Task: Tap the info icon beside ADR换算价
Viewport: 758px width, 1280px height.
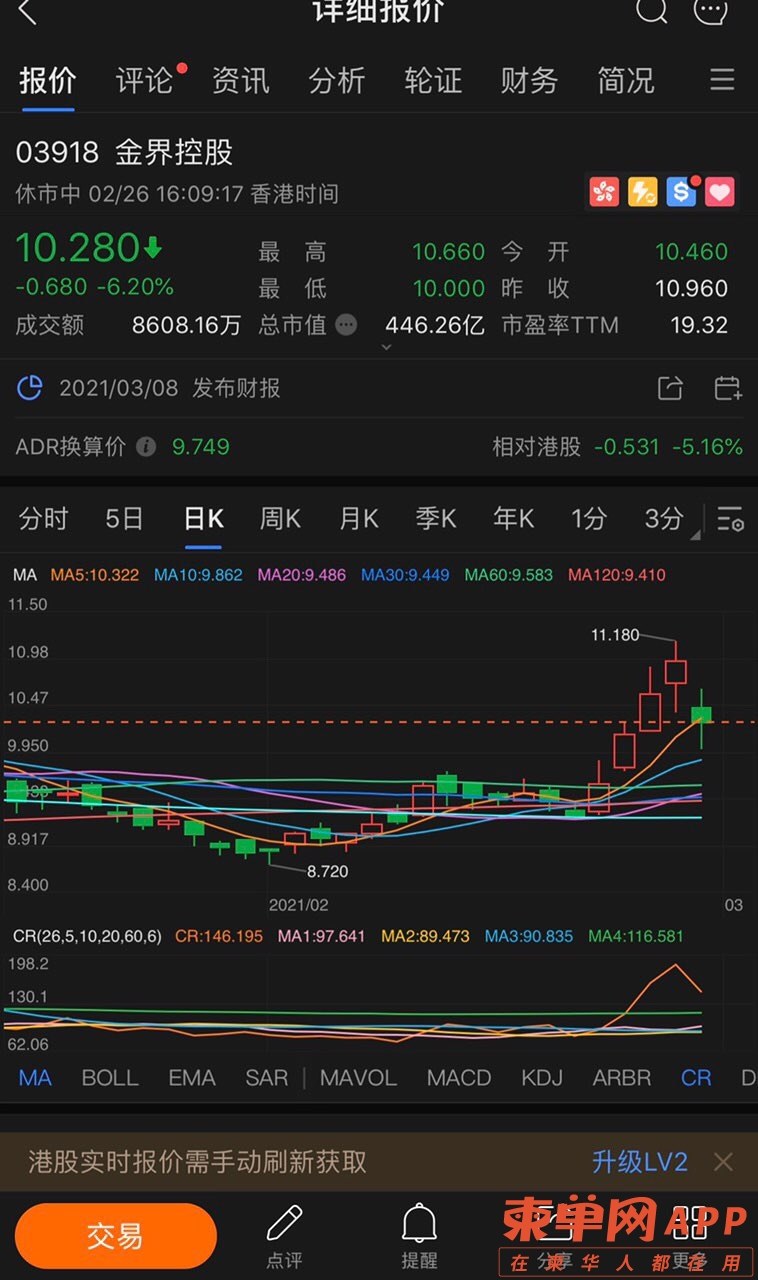Action: (x=146, y=446)
